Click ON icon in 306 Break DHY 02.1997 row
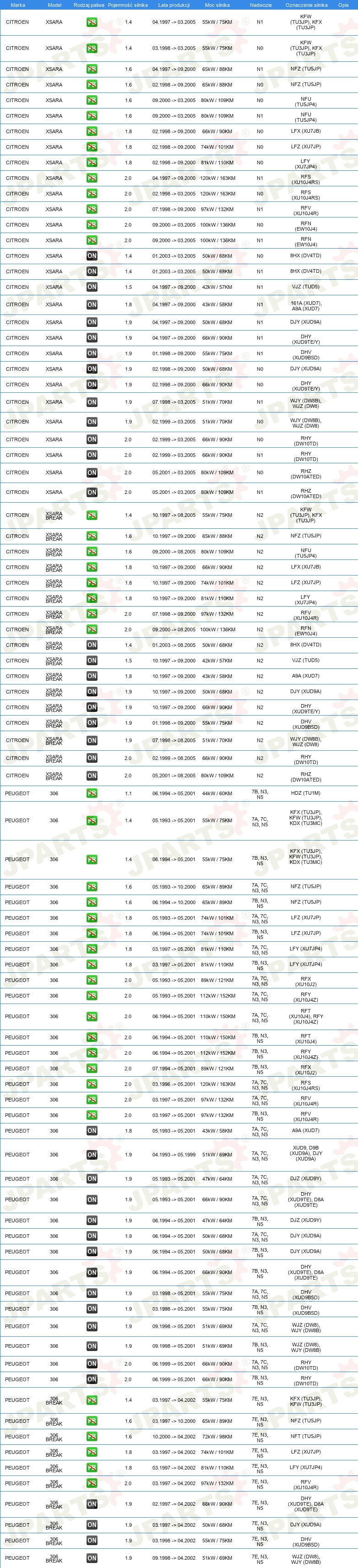This screenshot has height=1568, width=358. tap(92, 1504)
